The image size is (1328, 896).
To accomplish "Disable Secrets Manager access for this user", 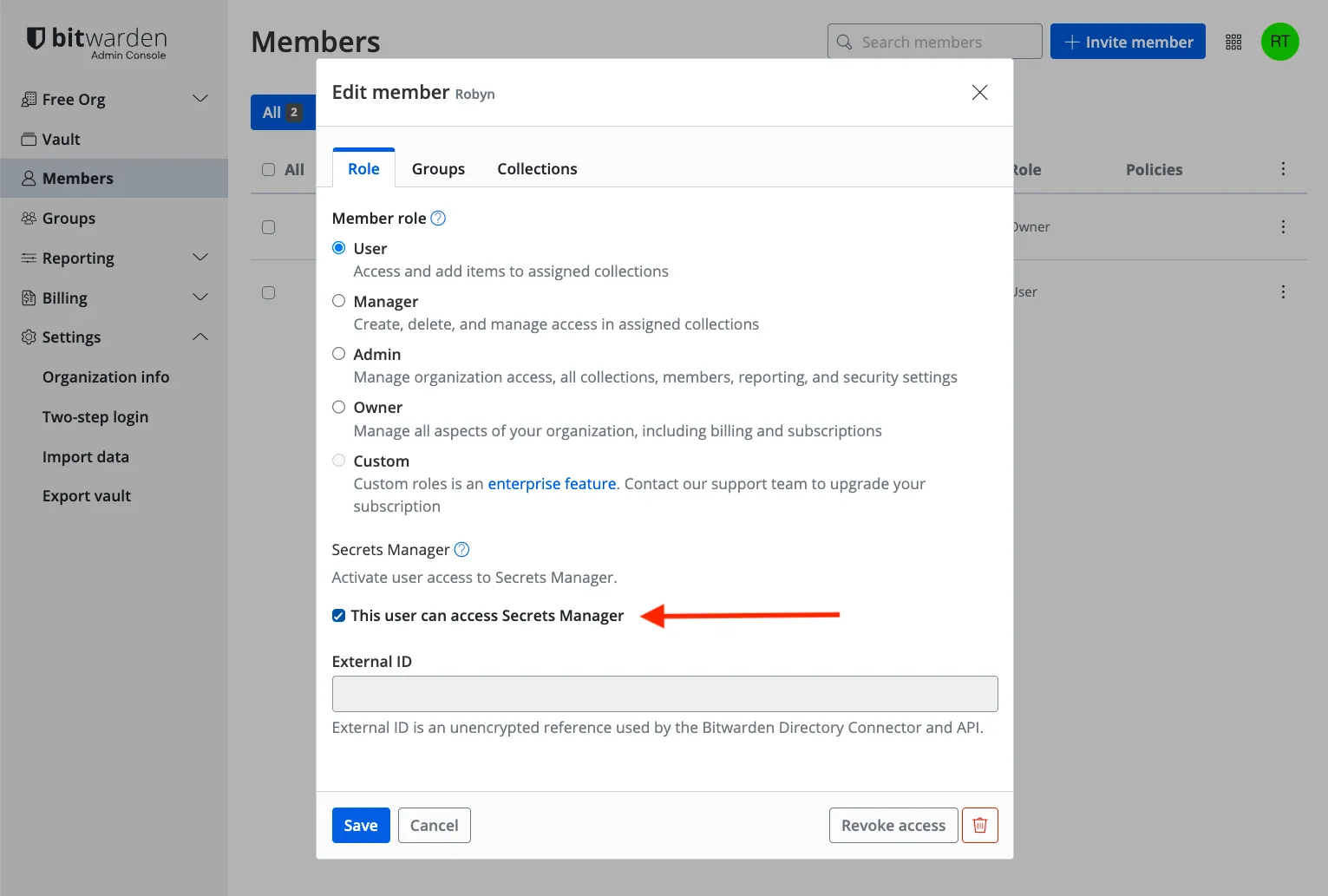I will 338,615.
